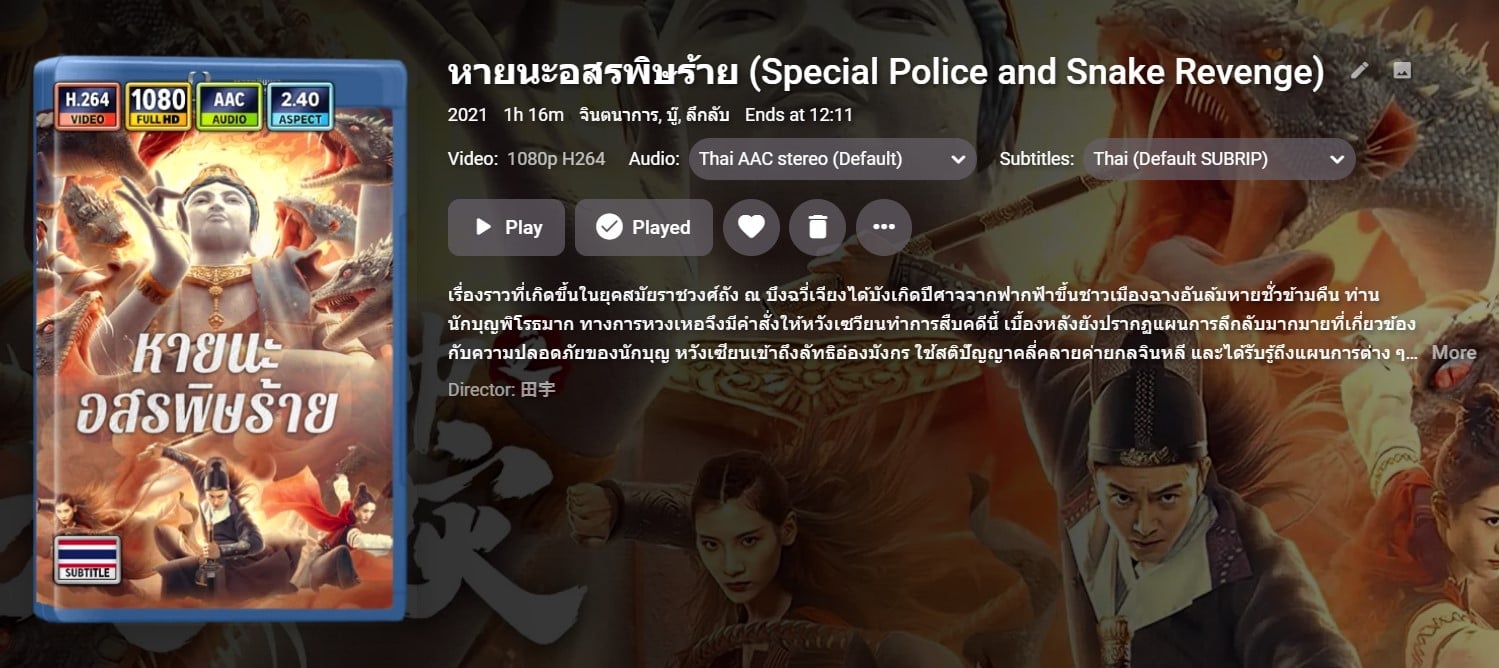
Task: Expand the Subtitles Thai SUBRIP dropdown
Action: tap(1219, 159)
